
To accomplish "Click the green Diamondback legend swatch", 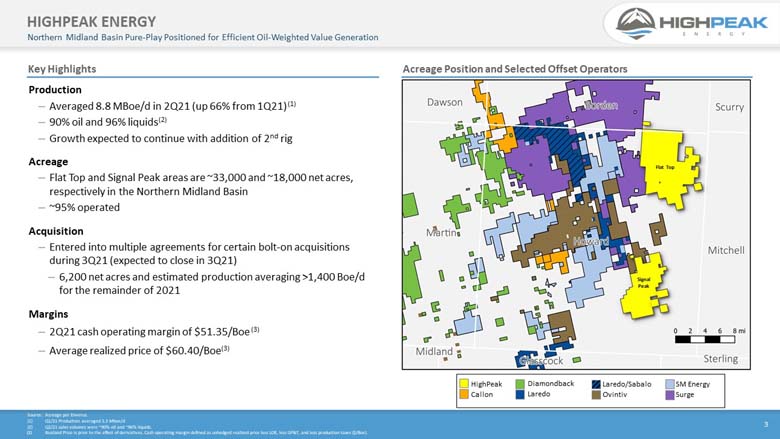I will click(520, 384).
